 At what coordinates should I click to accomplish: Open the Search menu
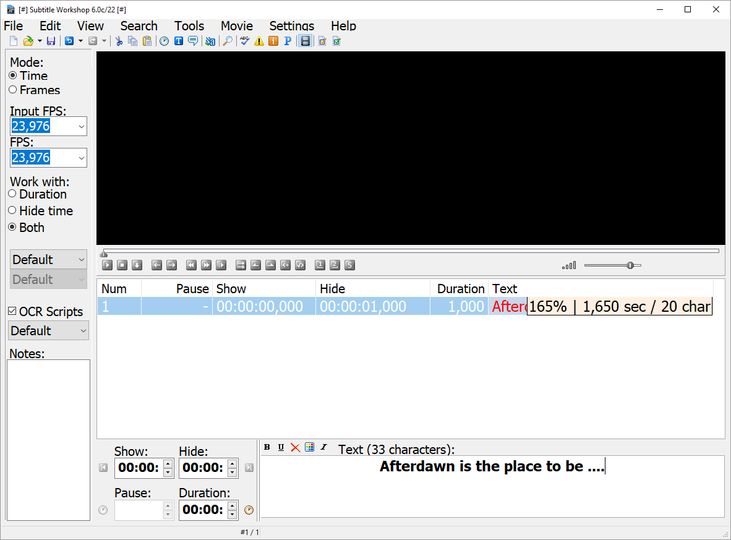pyautogui.click(x=139, y=26)
